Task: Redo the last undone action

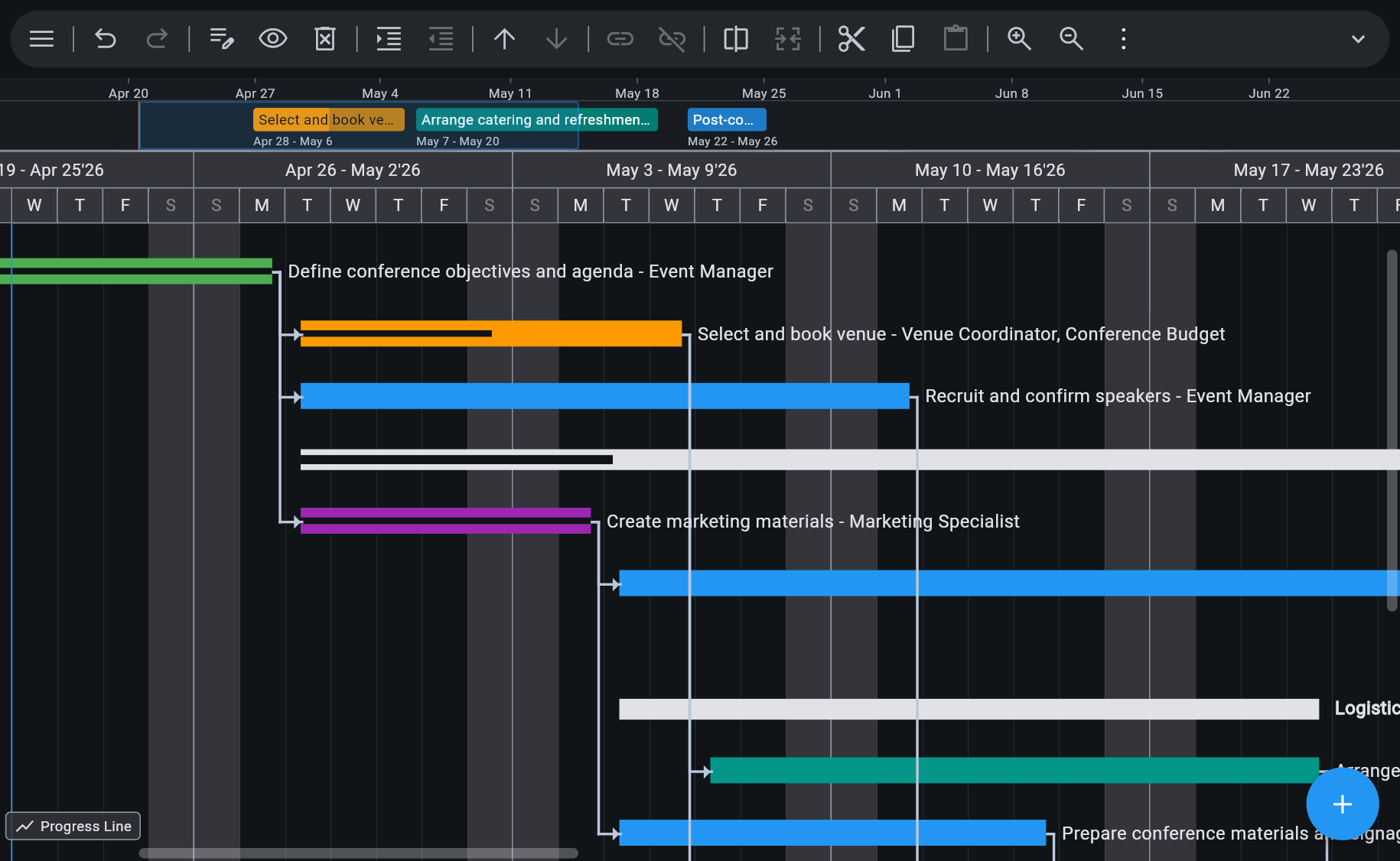Action: (157, 38)
